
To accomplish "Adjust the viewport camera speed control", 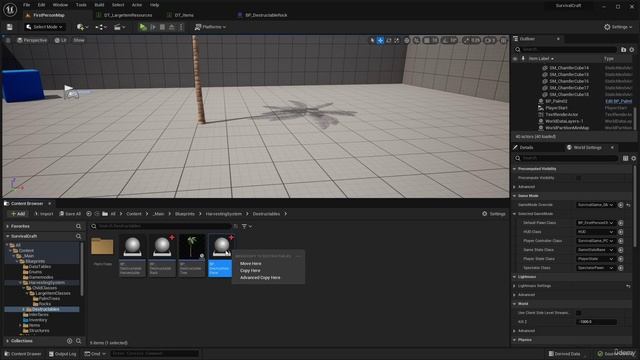I will coord(489,40).
